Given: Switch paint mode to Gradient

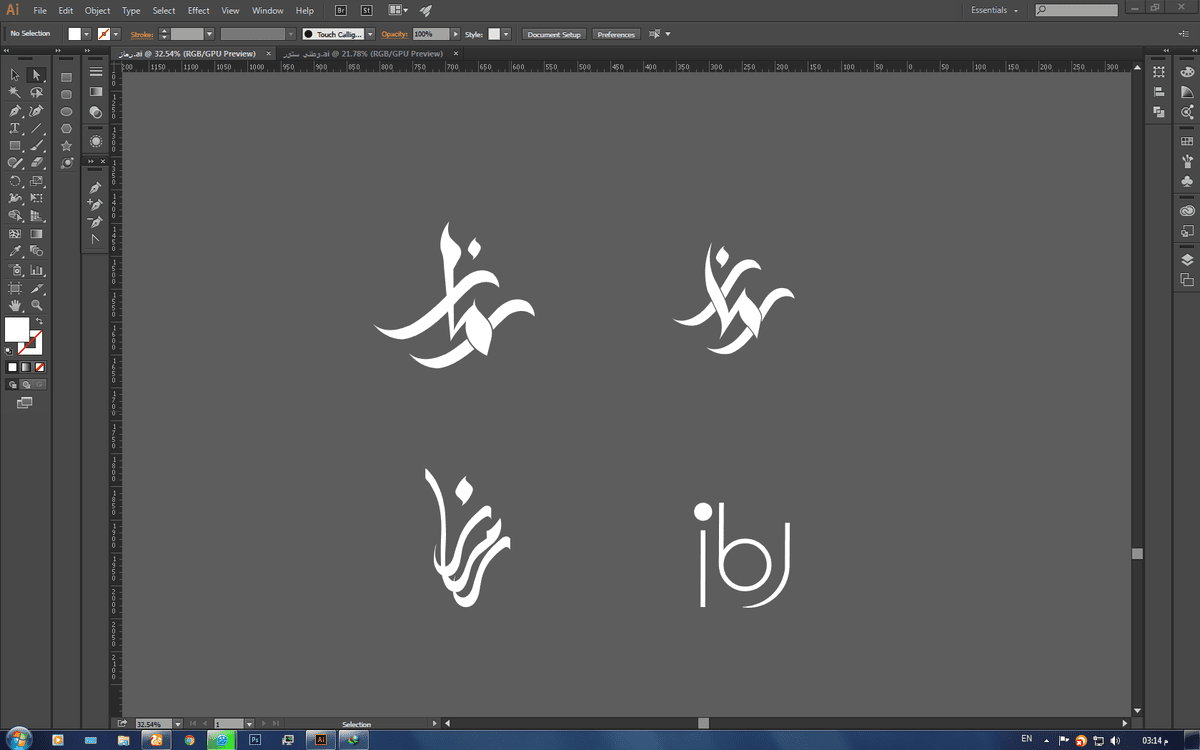Looking at the screenshot, I should (x=26, y=367).
